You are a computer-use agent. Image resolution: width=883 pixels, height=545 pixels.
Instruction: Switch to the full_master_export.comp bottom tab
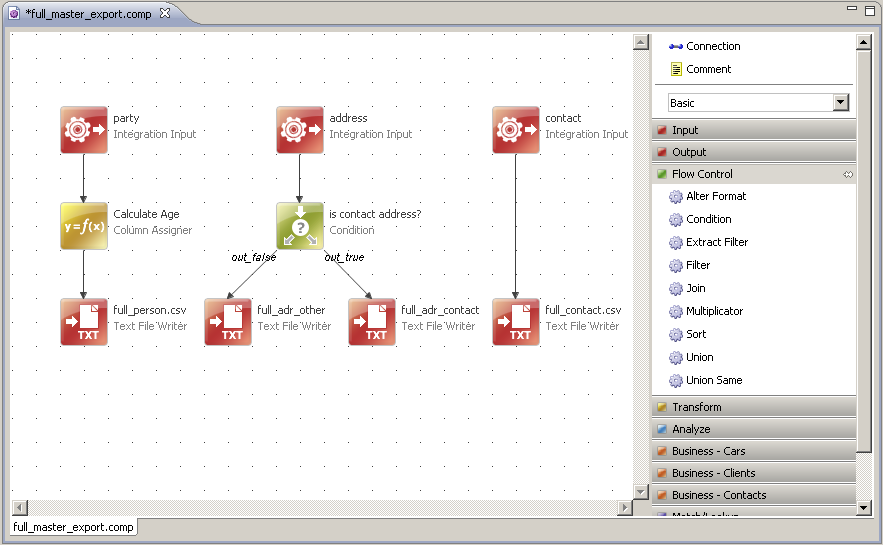[73, 527]
